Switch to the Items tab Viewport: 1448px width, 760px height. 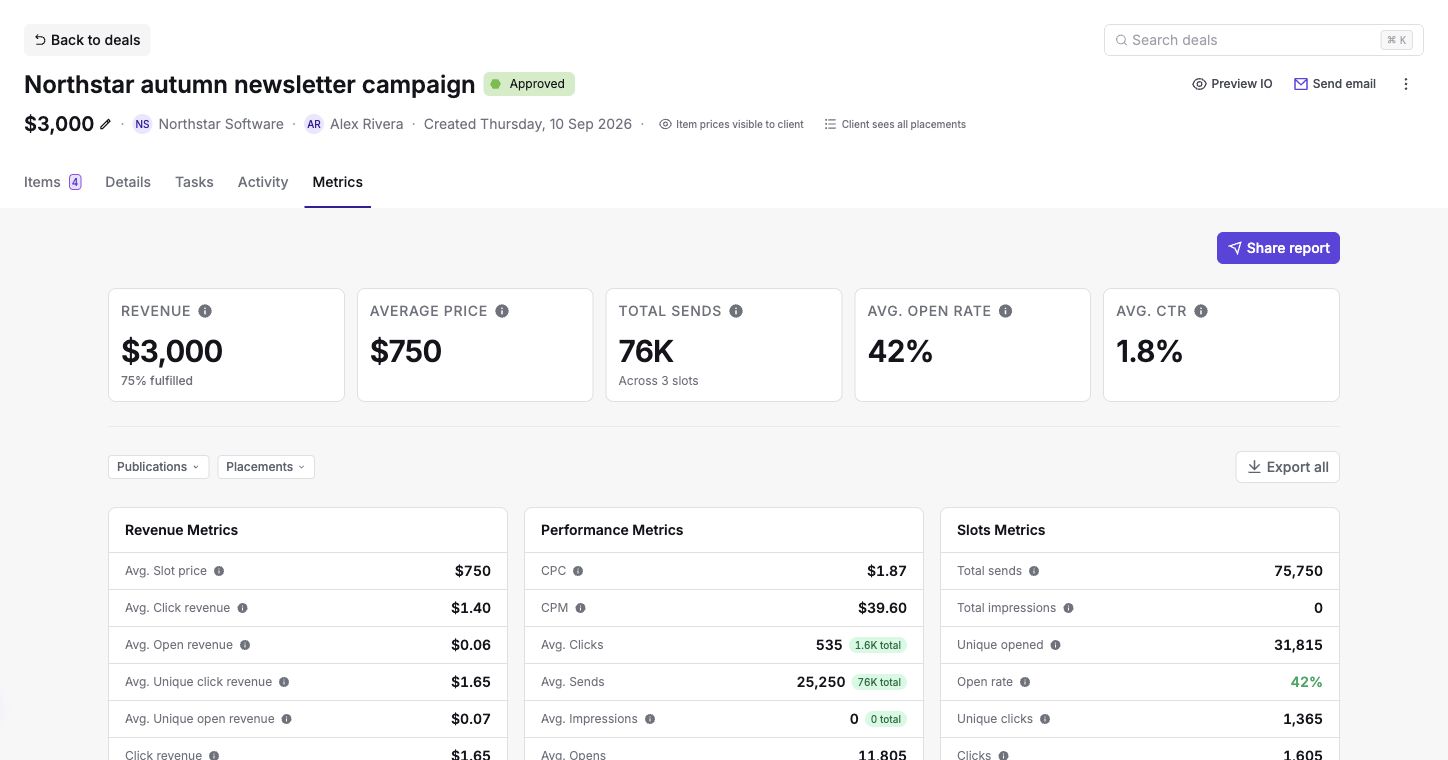52,182
